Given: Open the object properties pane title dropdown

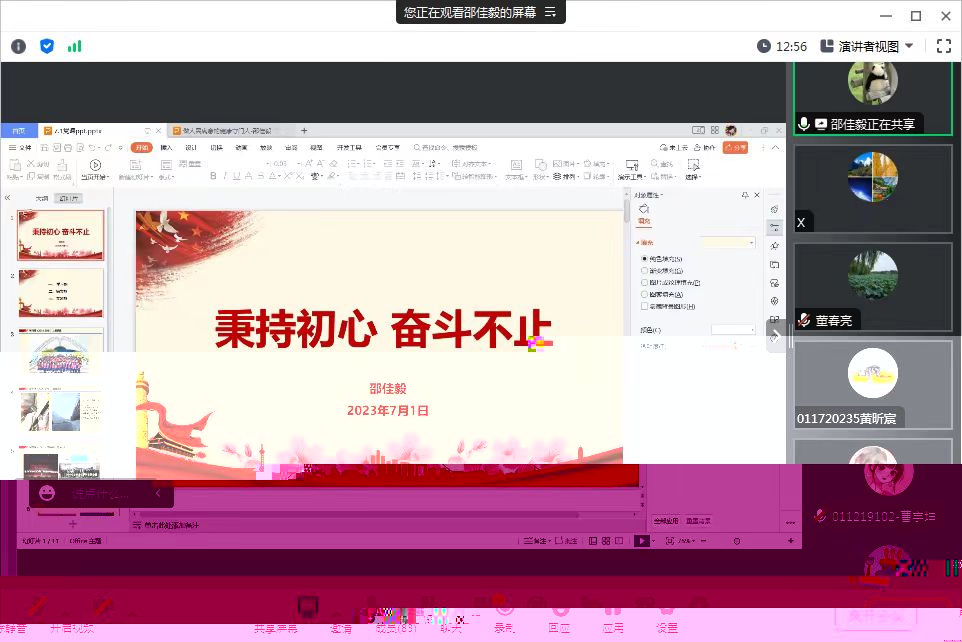Looking at the screenshot, I should tap(650, 195).
